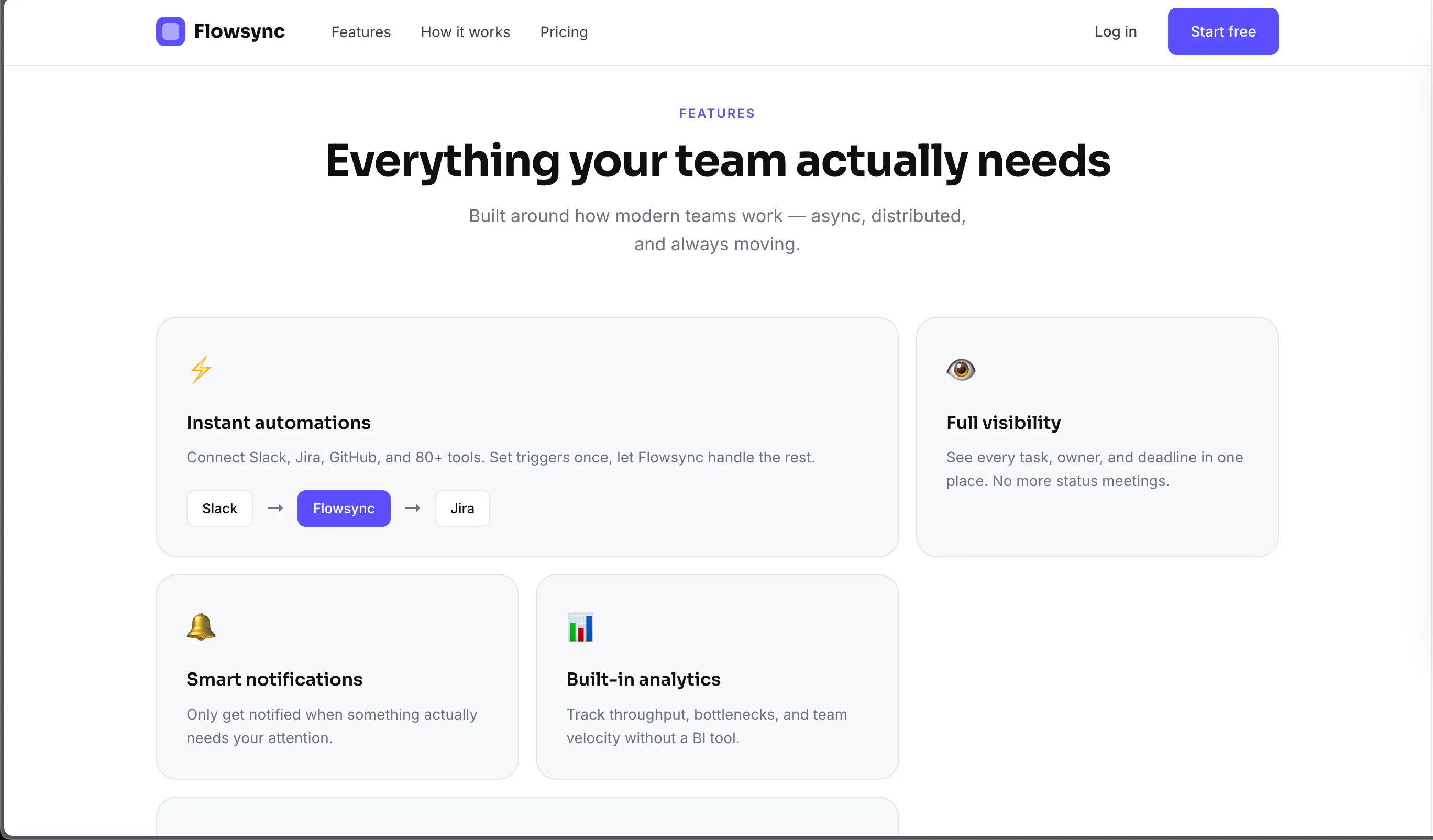
Task: Click the Log in link
Action: click(x=1115, y=31)
